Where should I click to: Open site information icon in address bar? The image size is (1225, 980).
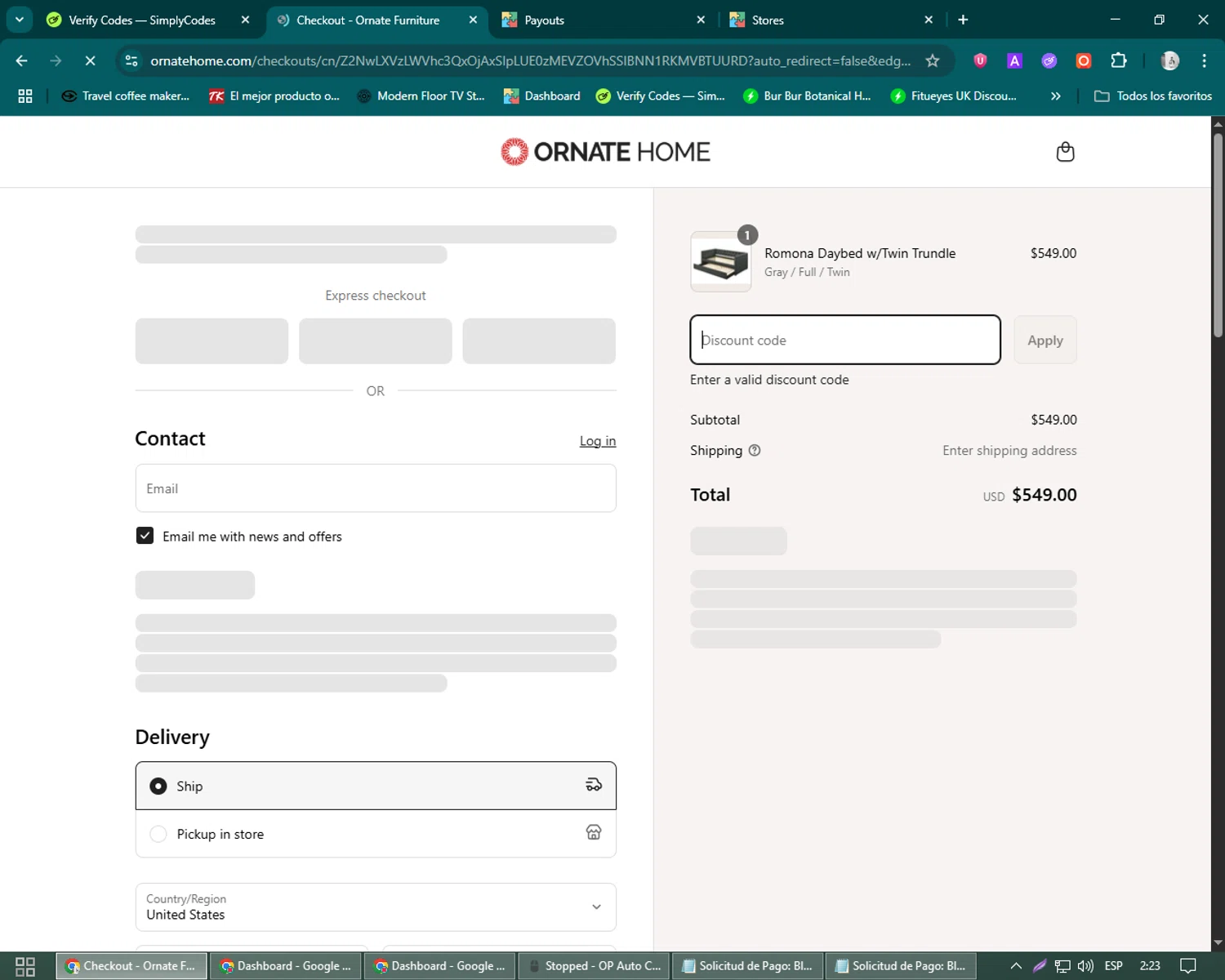(131, 60)
